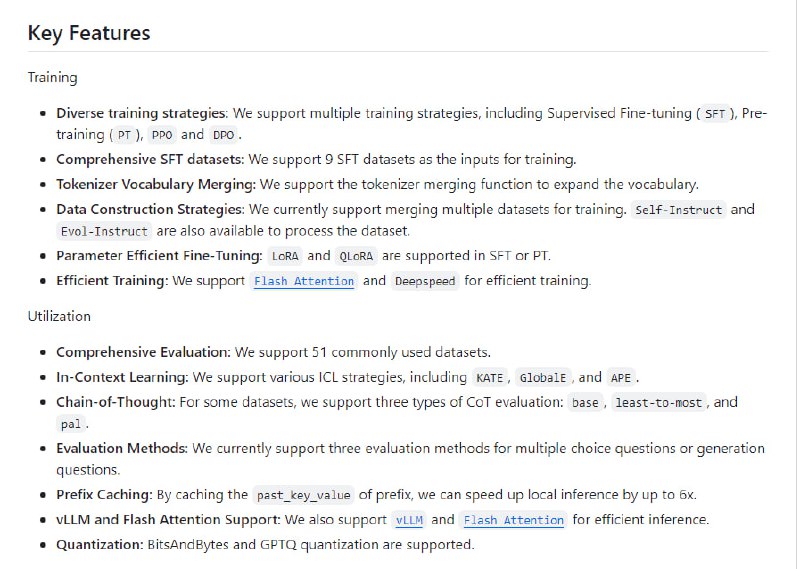Select the KATE code label

click(489, 378)
